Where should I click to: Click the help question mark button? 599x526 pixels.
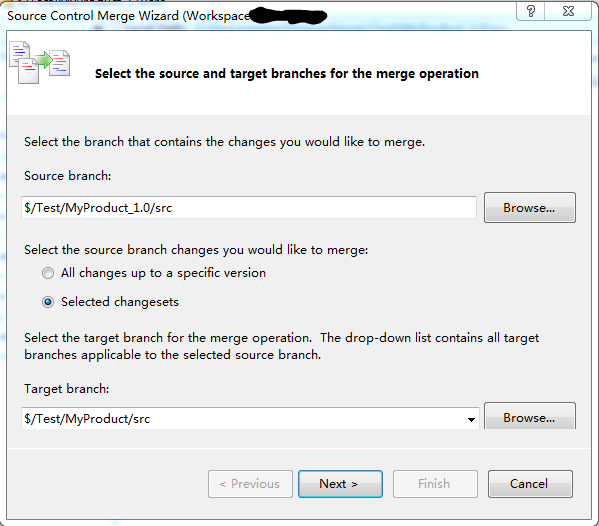click(531, 11)
